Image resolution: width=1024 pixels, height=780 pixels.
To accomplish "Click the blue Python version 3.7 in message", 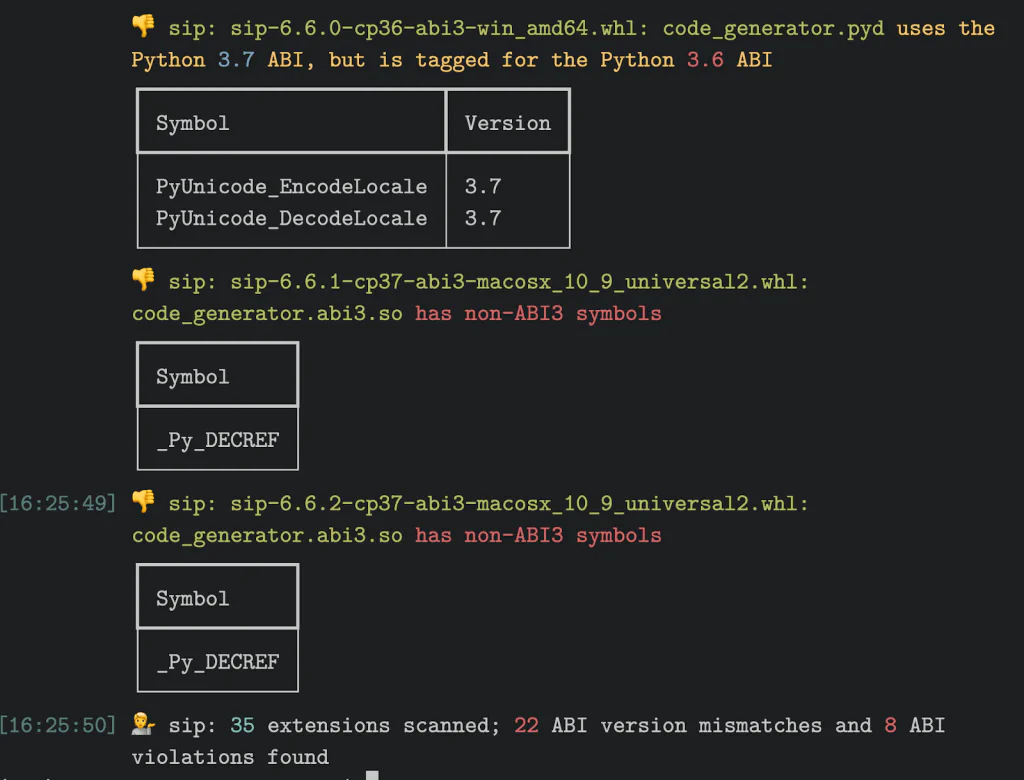I will (236, 60).
